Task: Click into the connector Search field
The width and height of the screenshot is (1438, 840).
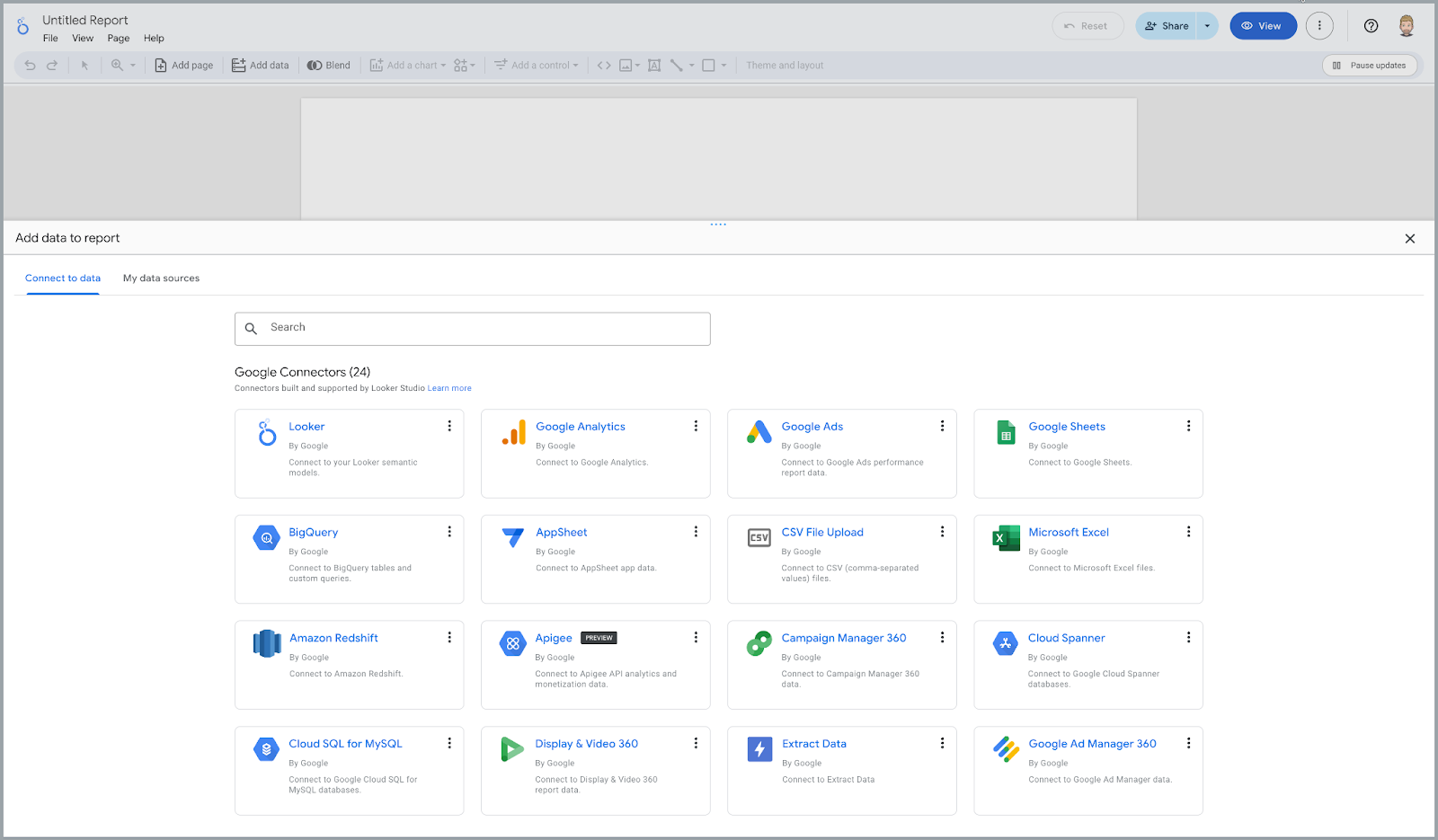Action: click(473, 329)
